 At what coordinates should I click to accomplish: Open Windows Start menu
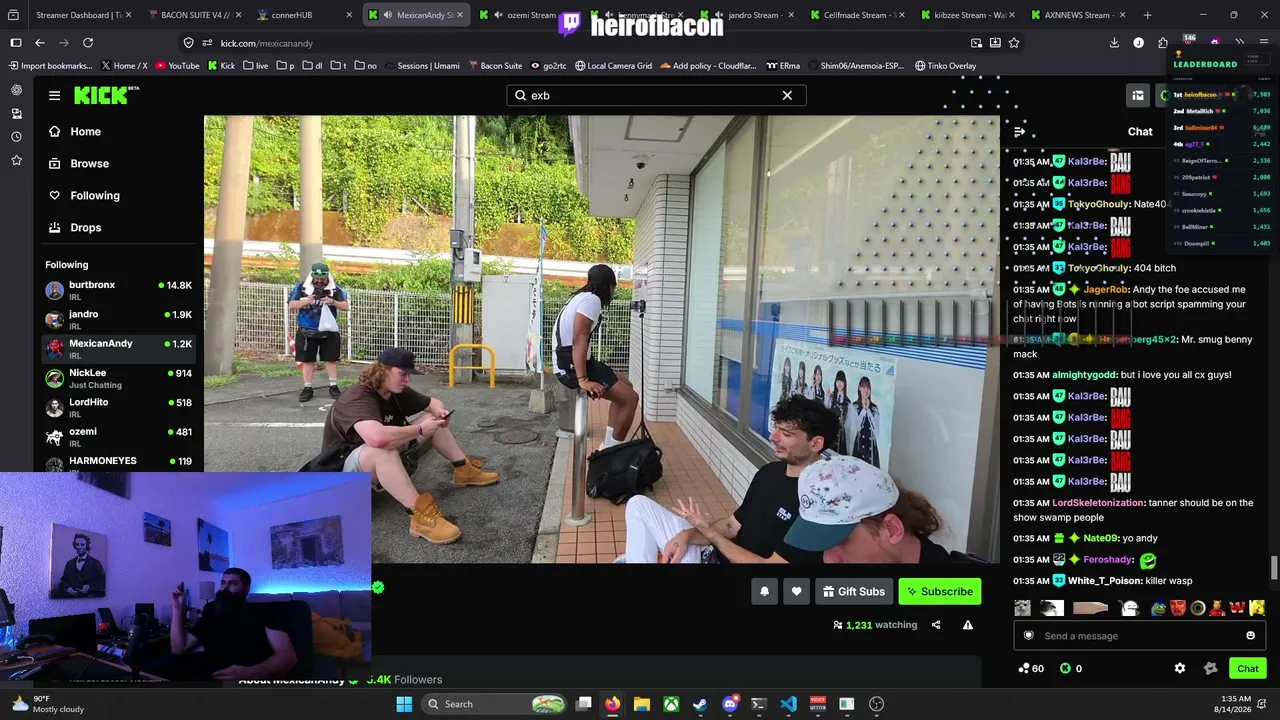tap(404, 704)
